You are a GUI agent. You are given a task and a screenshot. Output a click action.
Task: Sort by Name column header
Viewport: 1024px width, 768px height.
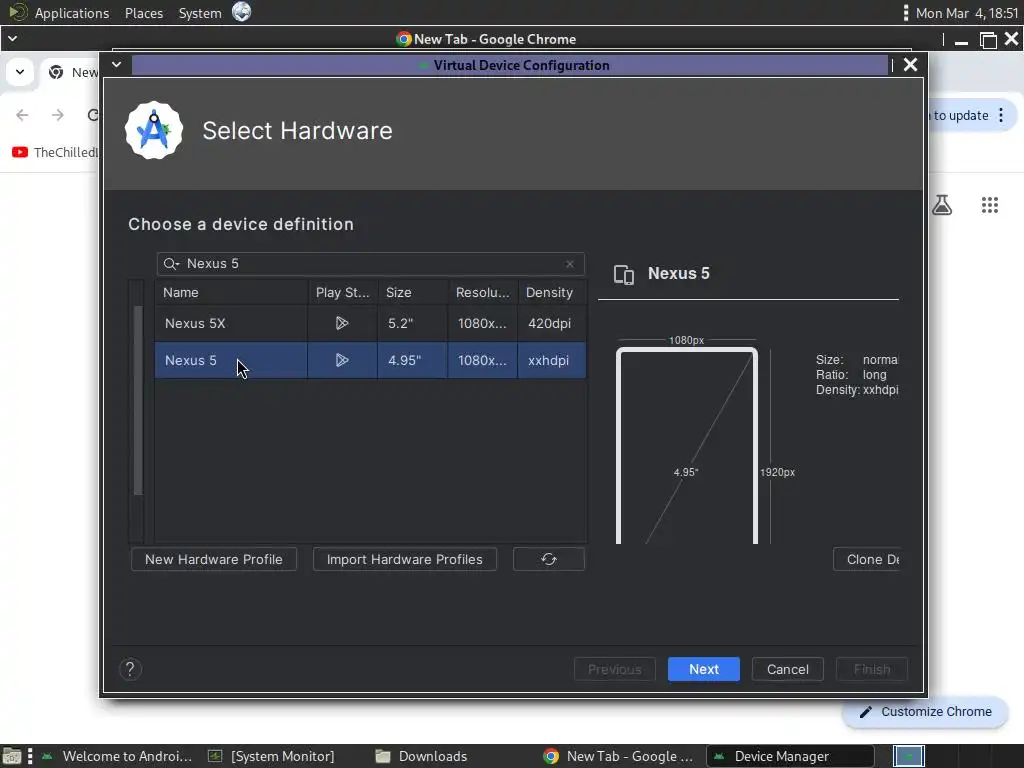(x=231, y=293)
